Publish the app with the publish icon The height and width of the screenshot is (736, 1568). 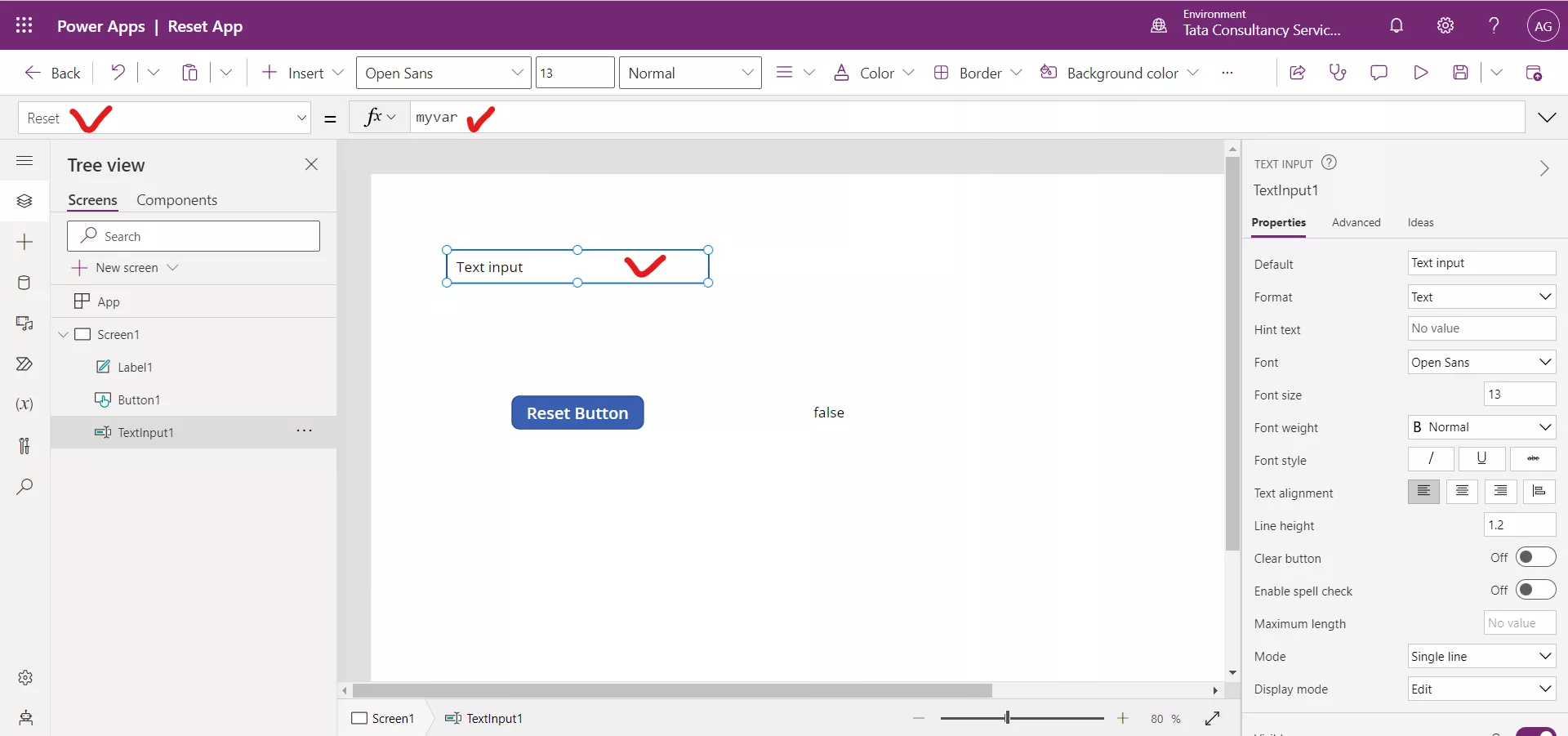[1535, 72]
